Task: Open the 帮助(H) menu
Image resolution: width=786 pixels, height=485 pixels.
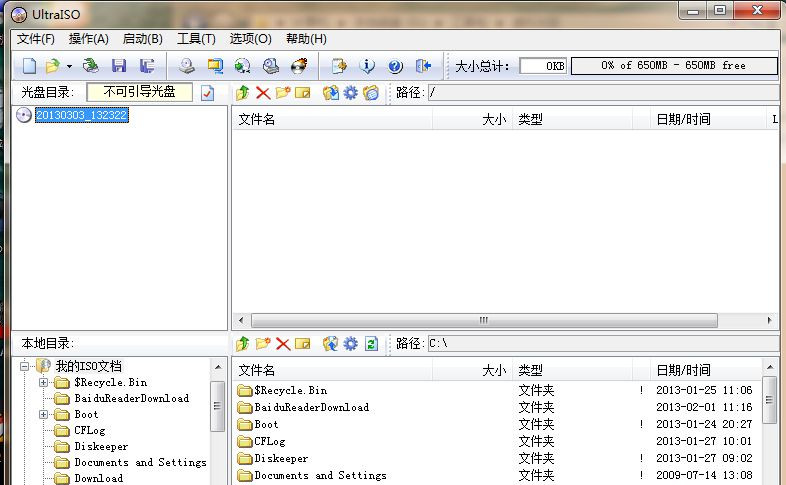Action: pos(306,39)
